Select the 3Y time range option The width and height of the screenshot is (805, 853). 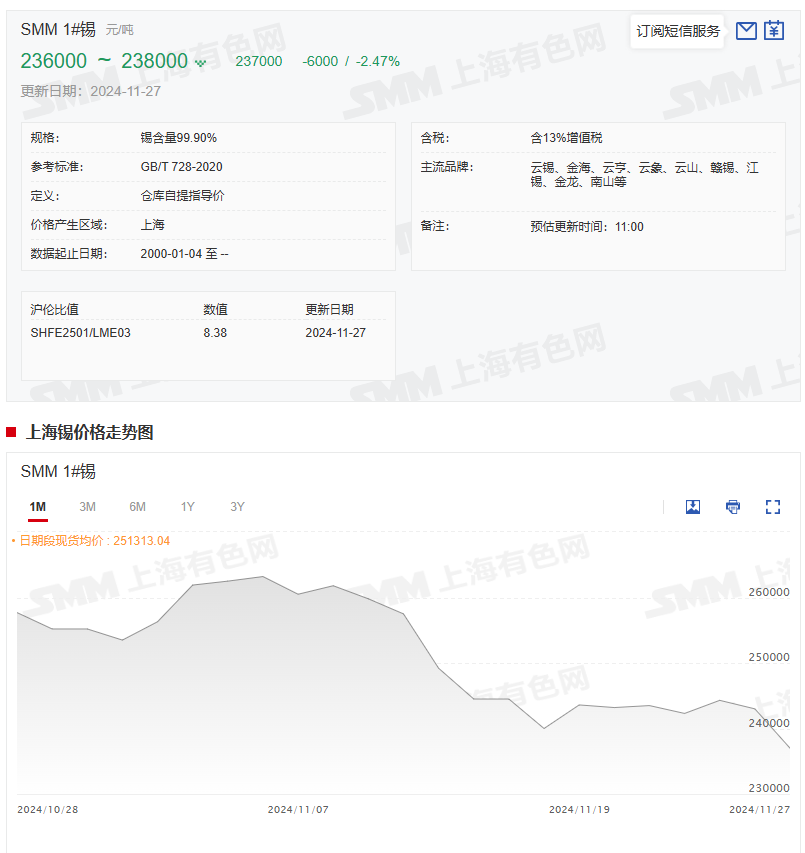click(237, 507)
